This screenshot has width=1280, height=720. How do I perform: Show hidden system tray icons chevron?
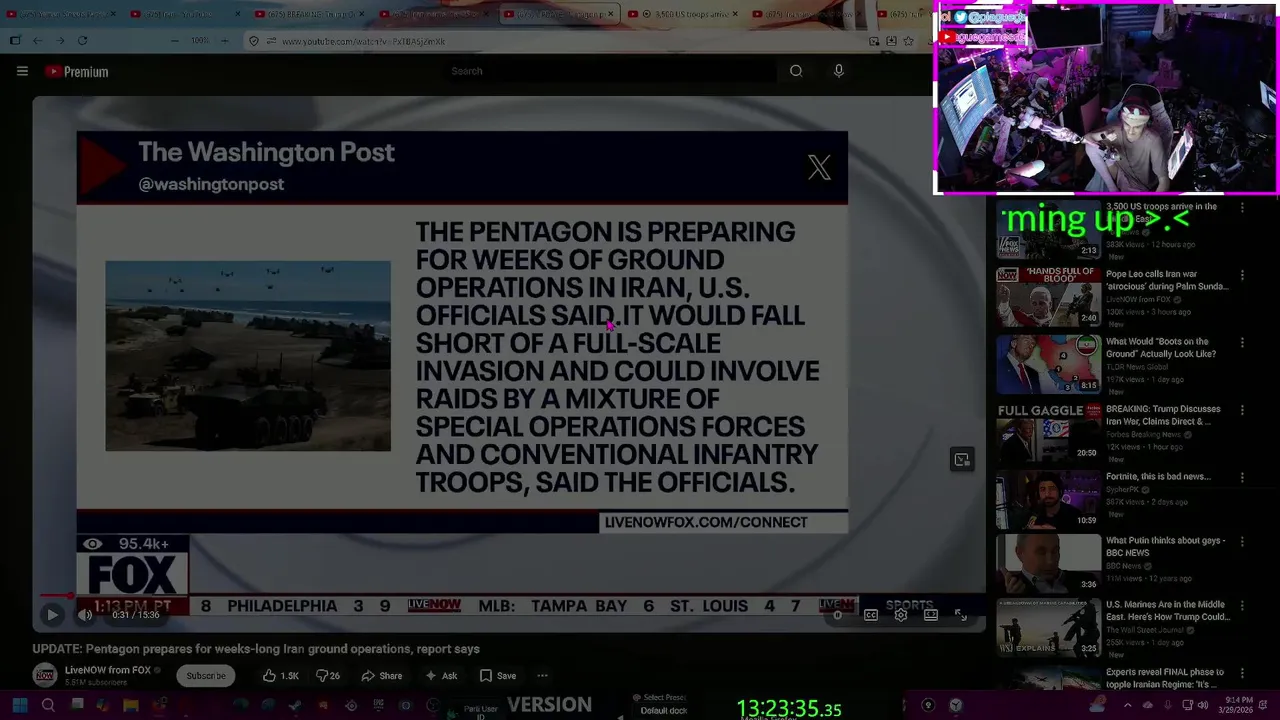click(1128, 705)
